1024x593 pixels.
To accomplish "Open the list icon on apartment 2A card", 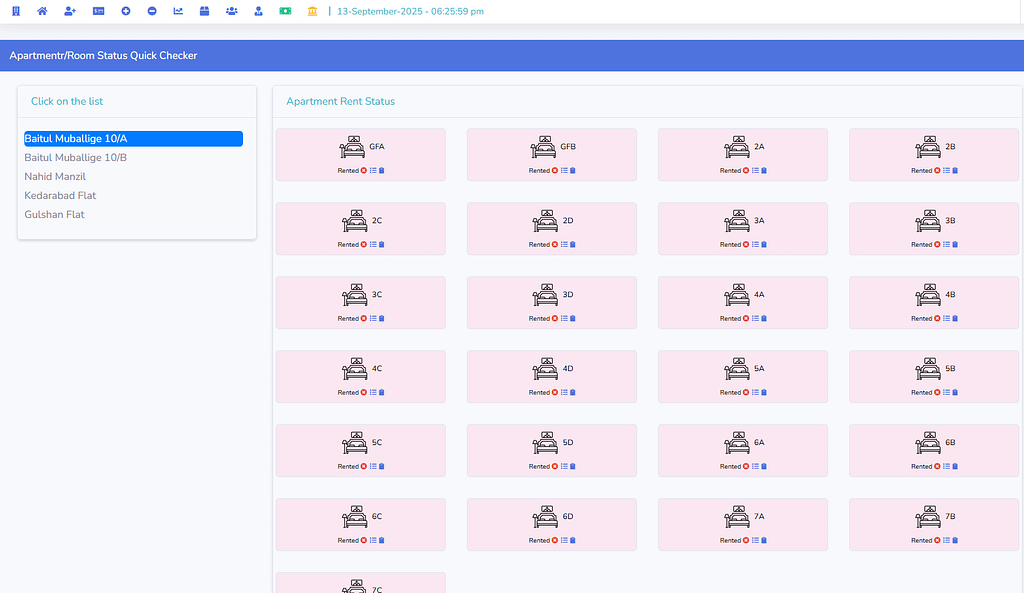I will [755, 170].
